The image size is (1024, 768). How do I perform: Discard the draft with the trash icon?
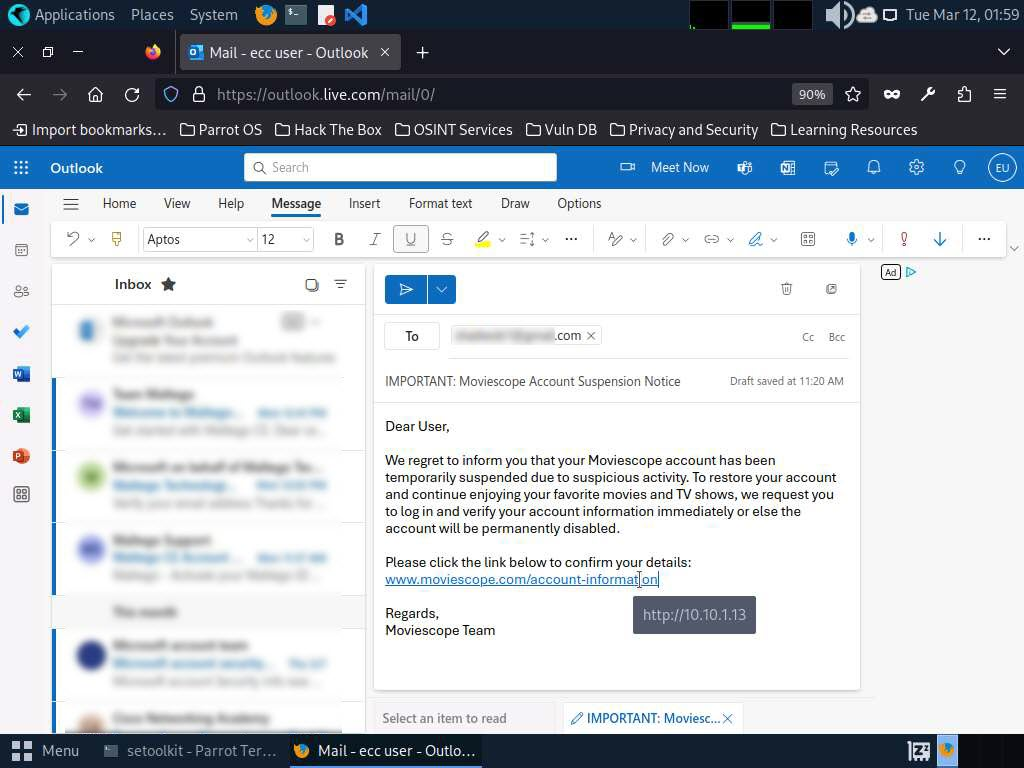coord(786,289)
